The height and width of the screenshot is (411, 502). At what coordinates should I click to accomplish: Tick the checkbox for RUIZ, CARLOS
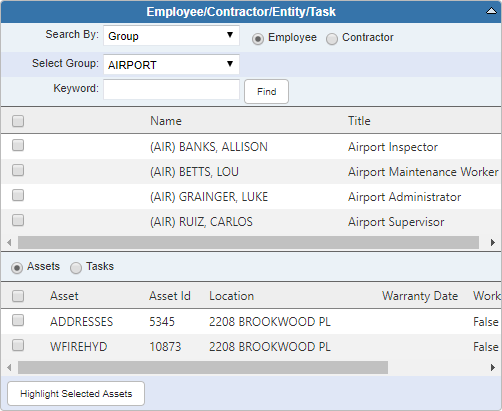18,220
